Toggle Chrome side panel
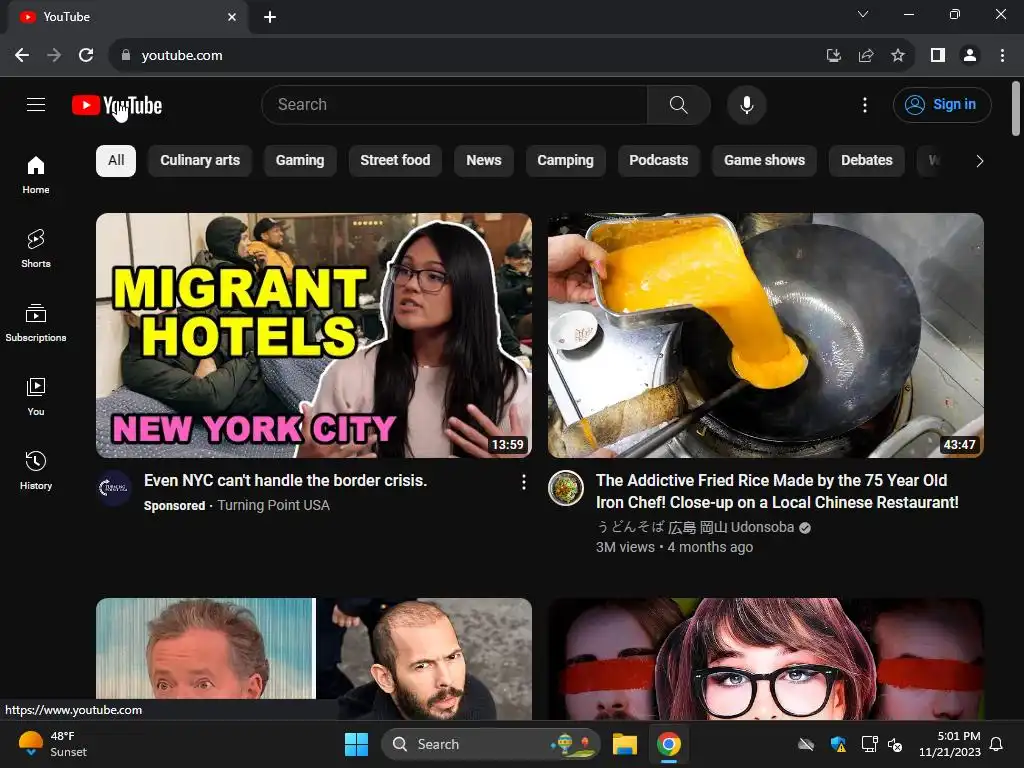 coord(938,56)
